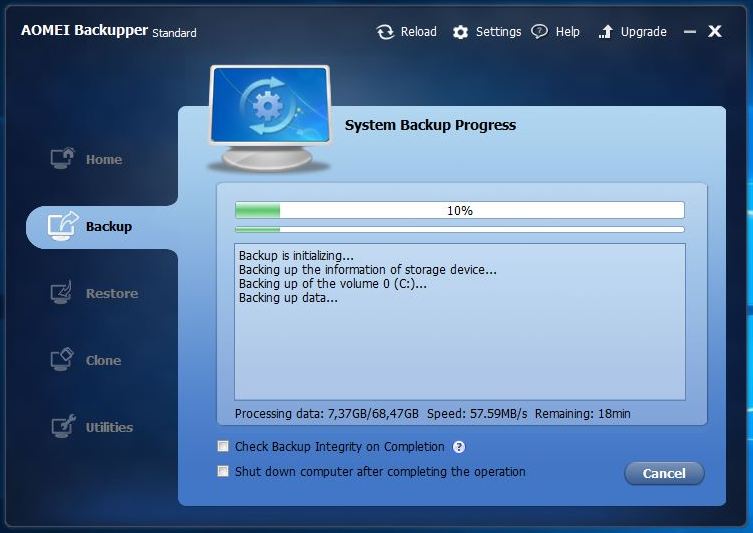Click the Upgrade arrow icon
753x533 pixels.
[x=606, y=32]
